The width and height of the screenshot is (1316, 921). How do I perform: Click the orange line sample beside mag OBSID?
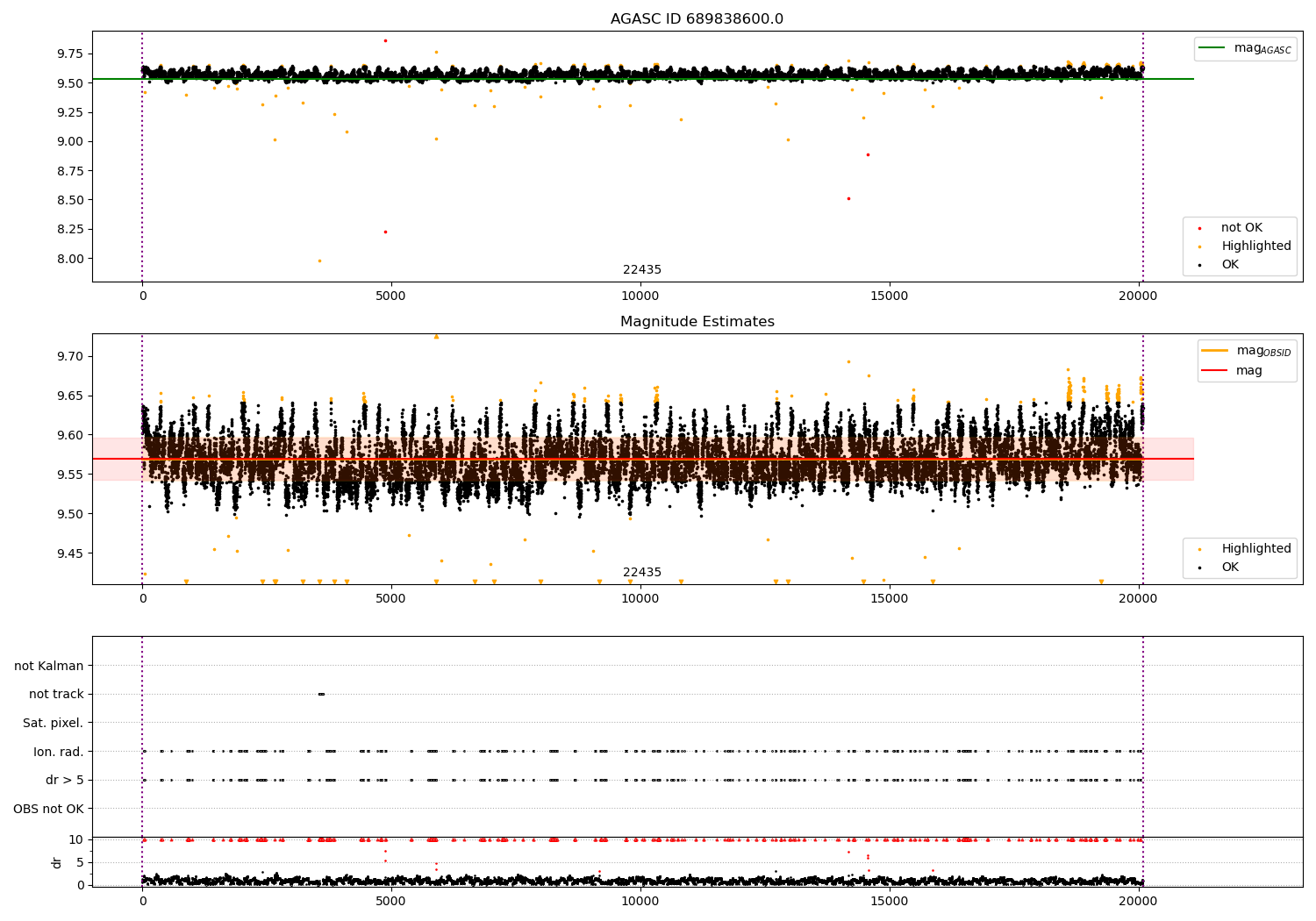coord(1215,350)
